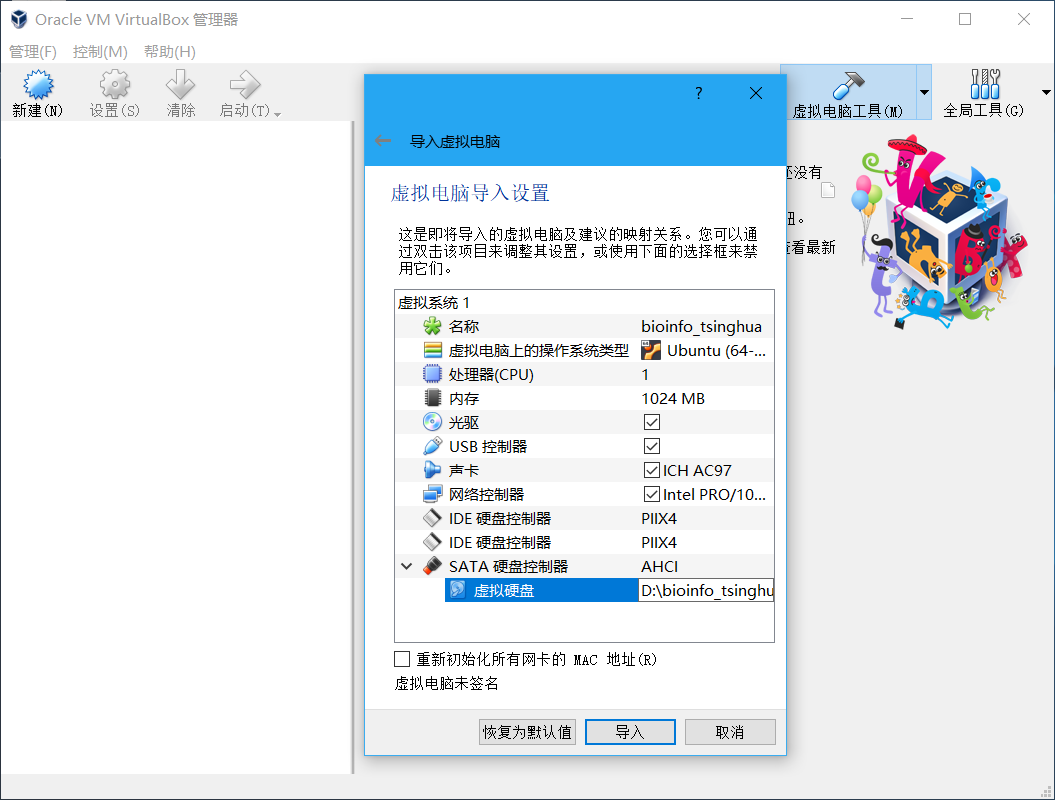Disable the USB controller (USB 控制器) checkbox
Image resolution: width=1055 pixels, height=800 pixels.
[652, 446]
